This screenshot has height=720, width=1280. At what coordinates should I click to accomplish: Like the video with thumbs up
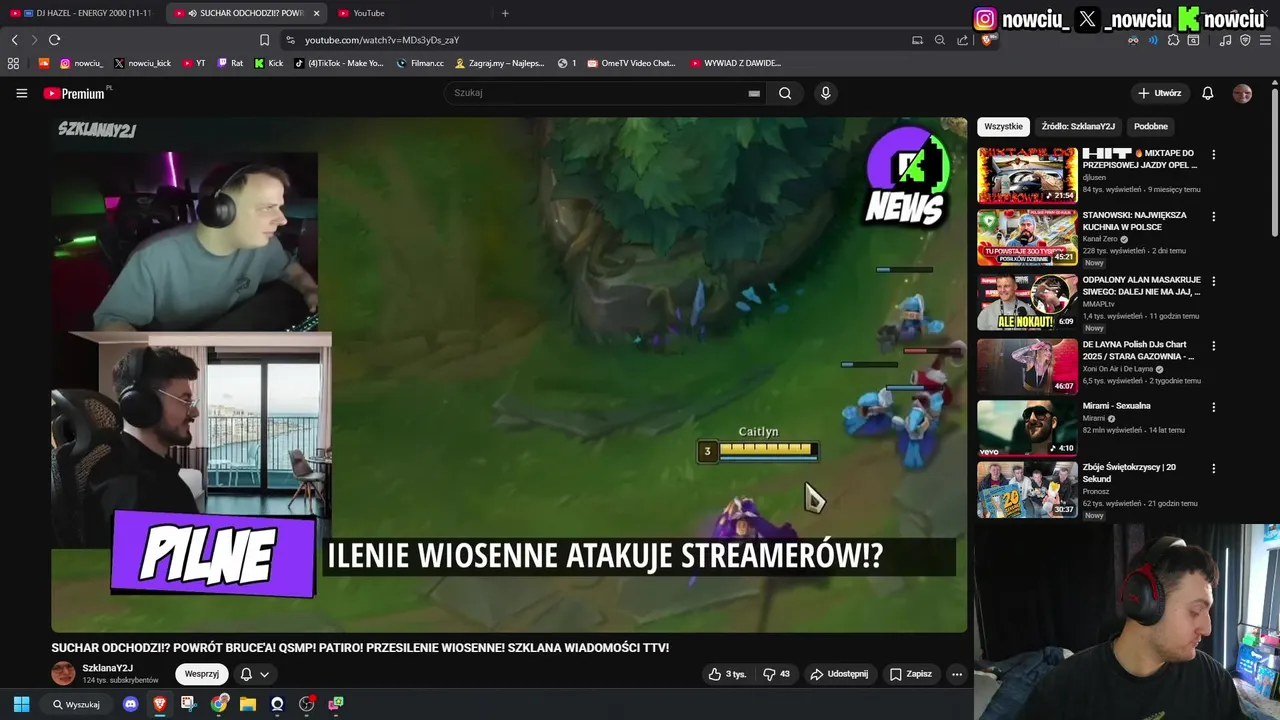click(727, 674)
